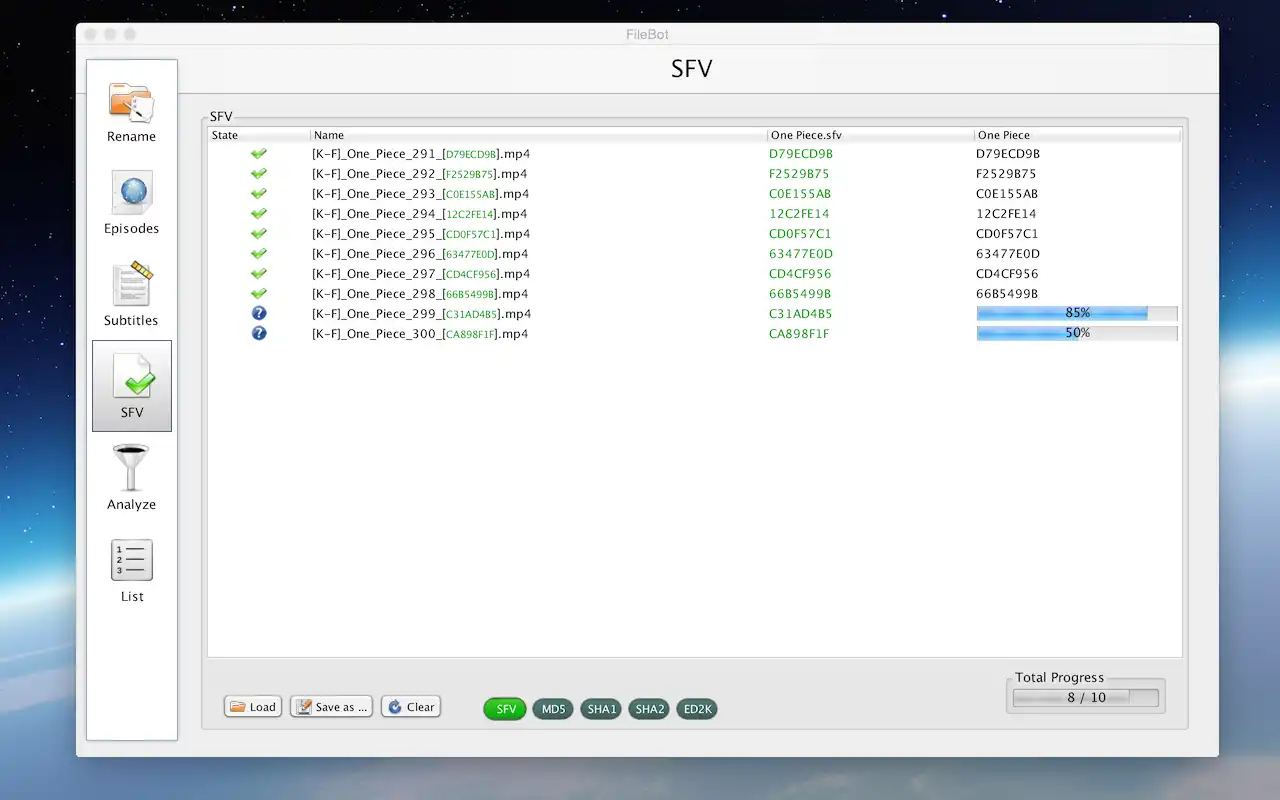Click green sfv checksum C31AD4B5
Screen dimensions: 1280x800
click(801, 314)
